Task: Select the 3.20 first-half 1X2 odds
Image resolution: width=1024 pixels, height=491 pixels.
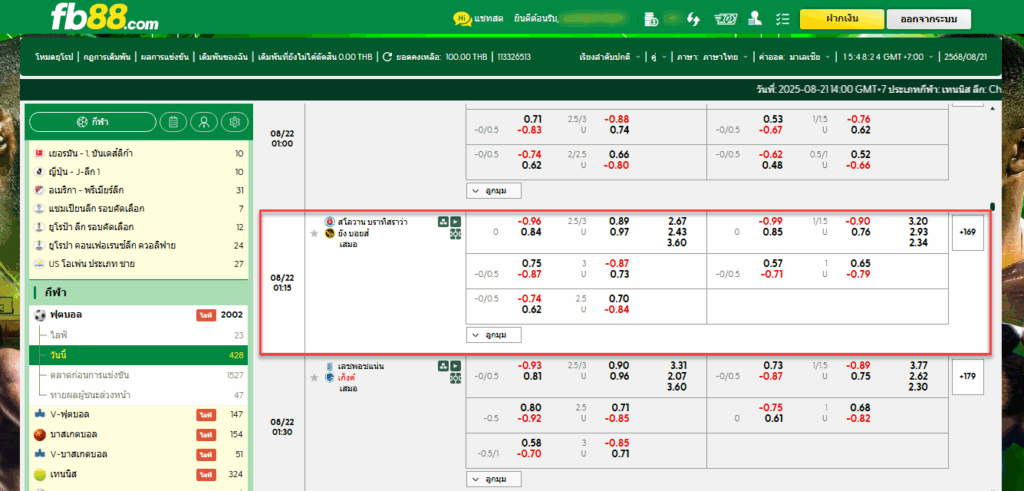Action: coord(918,221)
